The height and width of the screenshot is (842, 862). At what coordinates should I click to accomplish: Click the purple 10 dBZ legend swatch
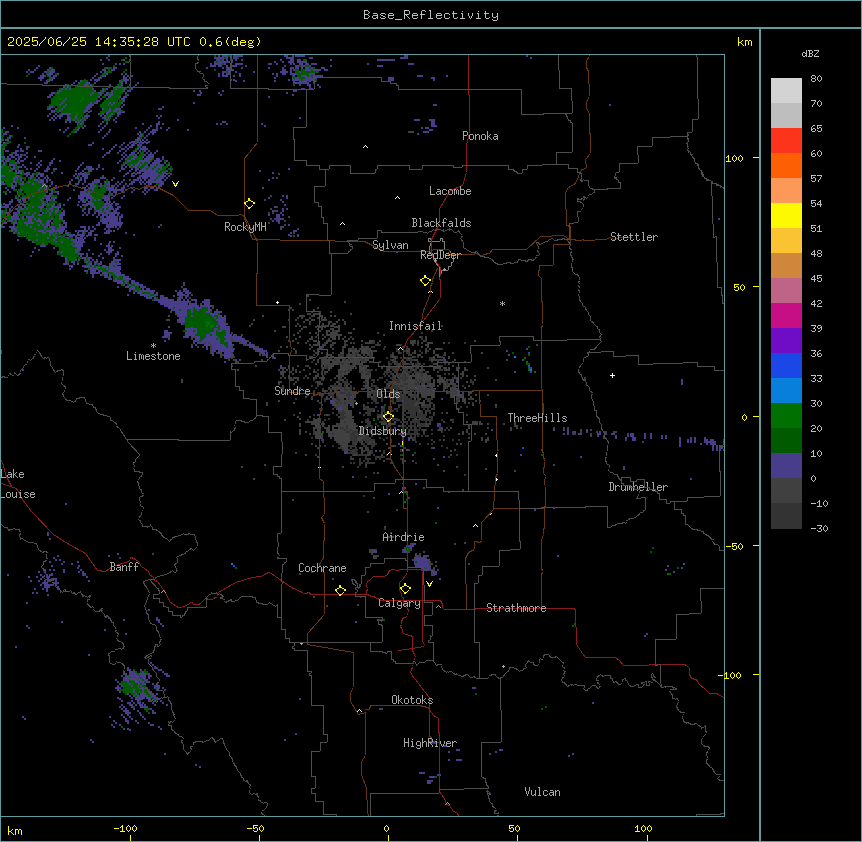point(786,466)
